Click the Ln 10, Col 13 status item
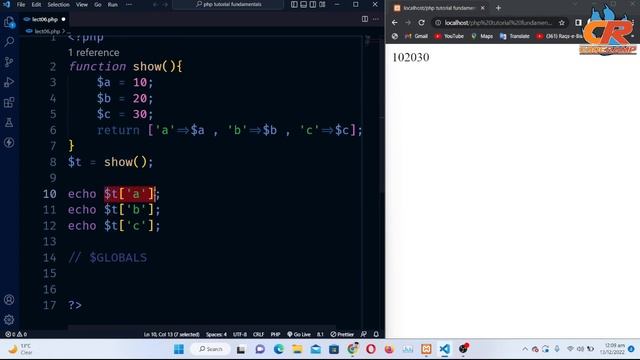The image size is (640, 360). tap(171, 334)
